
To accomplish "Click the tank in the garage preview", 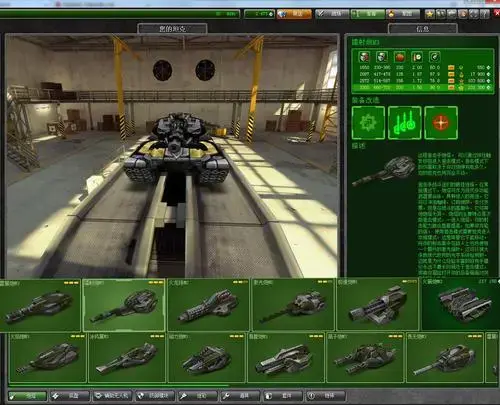I will click(x=176, y=148).
